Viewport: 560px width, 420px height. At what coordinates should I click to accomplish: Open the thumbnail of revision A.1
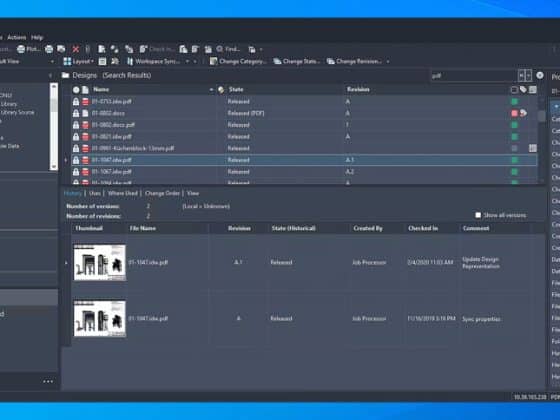pyautogui.click(x=100, y=262)
